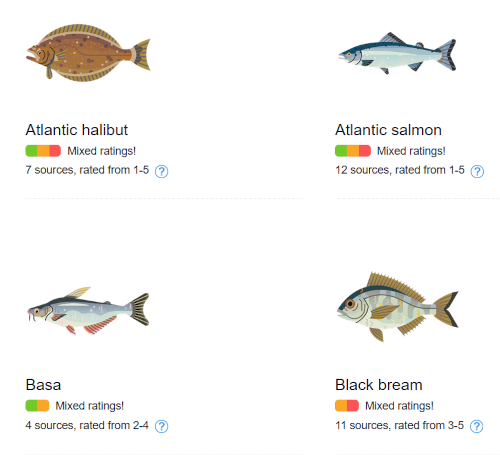Go to the Basa species page
500x463 pixels.
43,385
